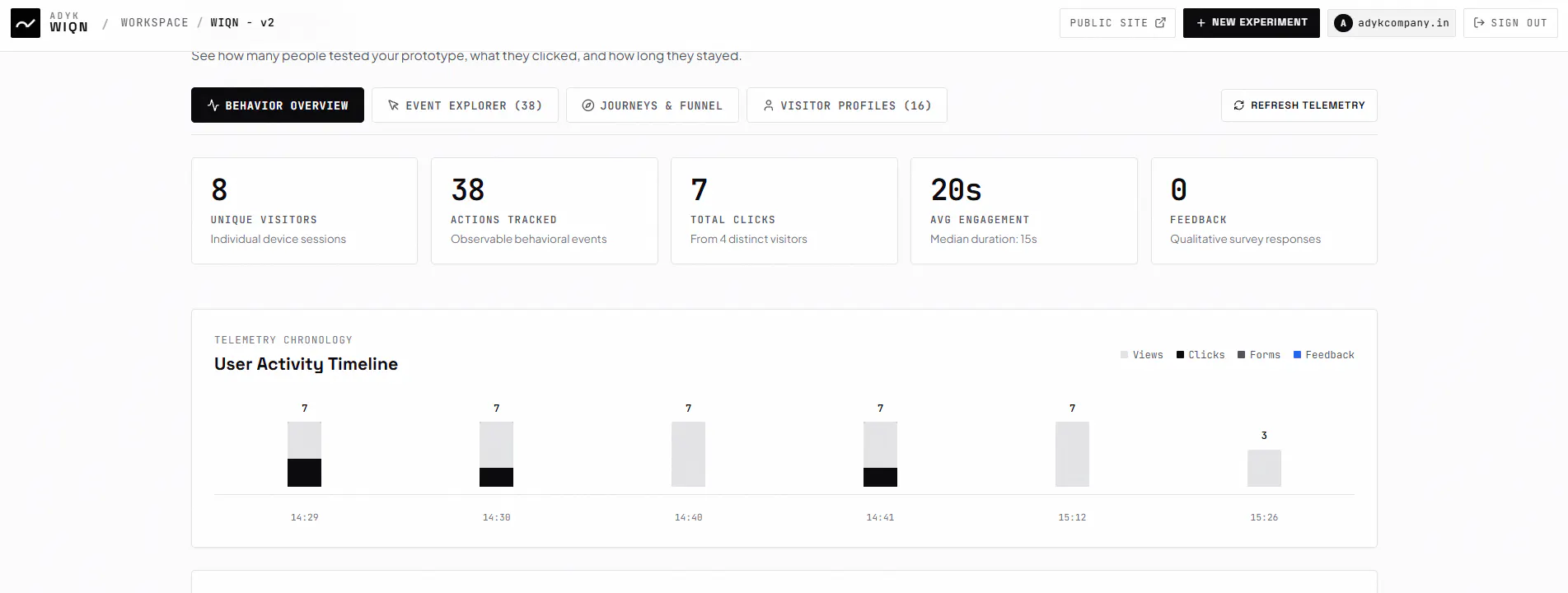The width and height of the screenshot is (1568, 593).
Task: Click the 14:29 timeline bar
Action: pos(304,454)
